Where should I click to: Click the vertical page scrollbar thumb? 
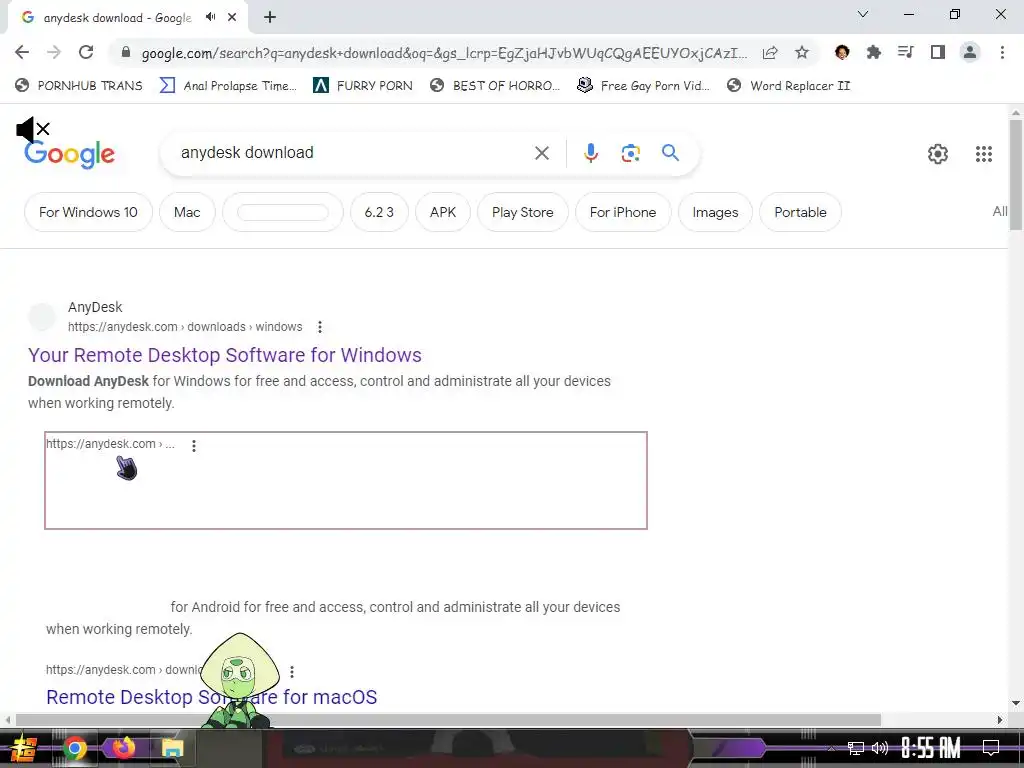pos(1016,174)
